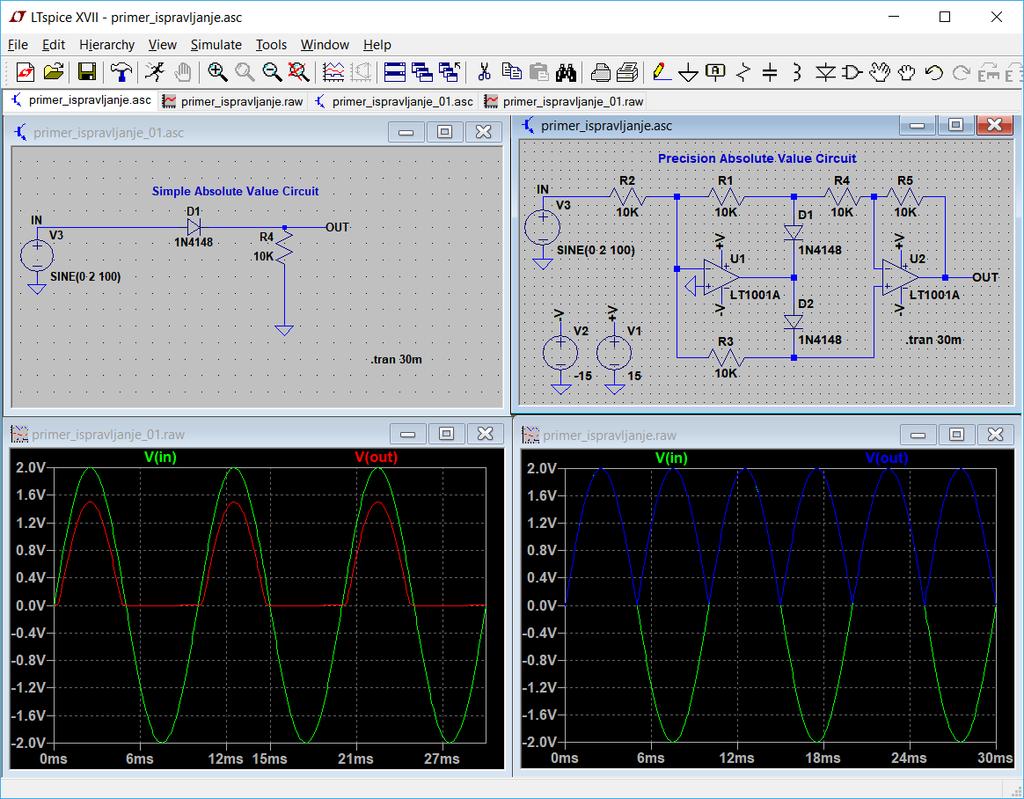Click resistor R3 in Precision circuit
Screen dimensions: 1024x799
point(726,358)
